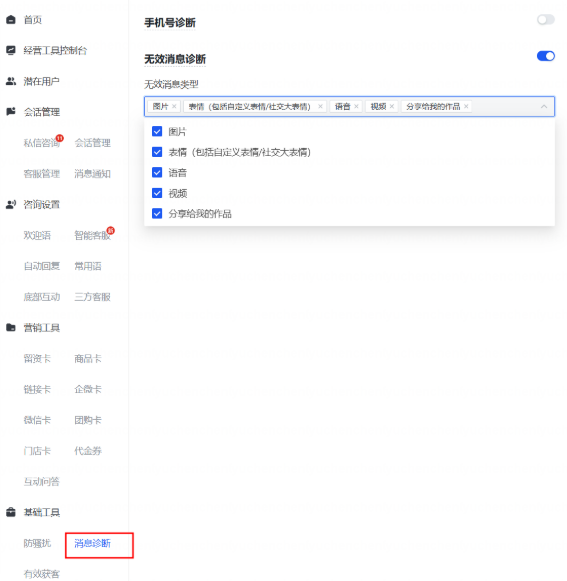The image size is (567, 581).
Task: Collapse the 无效消息类型 dropdown arrow
Action: tap(544, 107)
